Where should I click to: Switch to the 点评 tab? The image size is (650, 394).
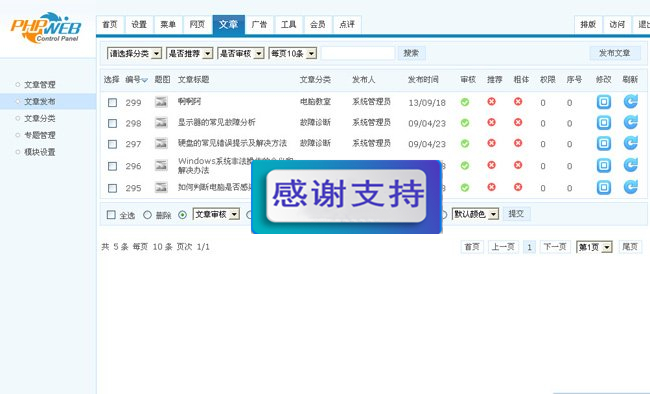(x=347, y=25)
